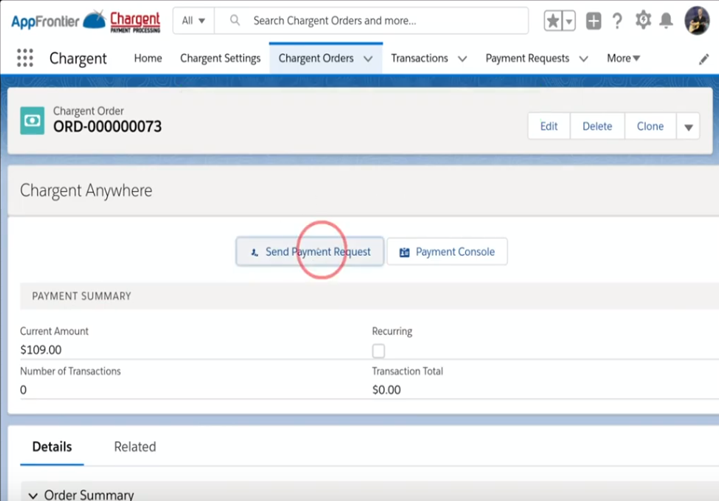Click the Payment Console calendar icon

pyautogui.click(x=404, y=252)
